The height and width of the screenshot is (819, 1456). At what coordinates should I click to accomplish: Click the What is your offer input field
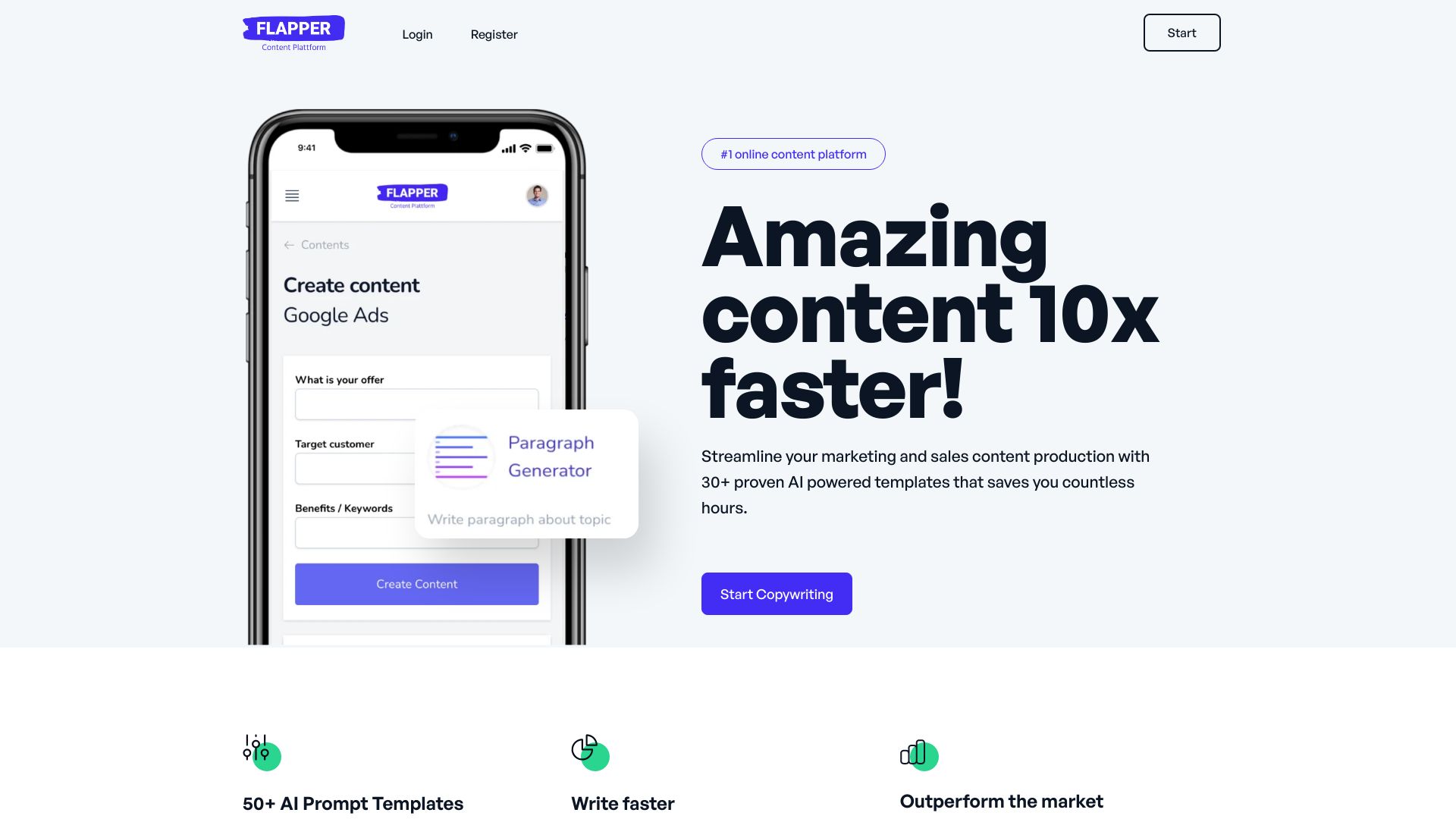[x=416, y=404]
